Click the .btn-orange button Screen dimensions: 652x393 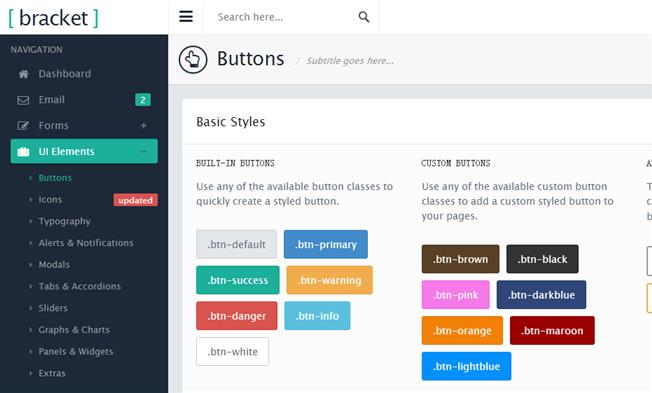(x=462, y=331)
